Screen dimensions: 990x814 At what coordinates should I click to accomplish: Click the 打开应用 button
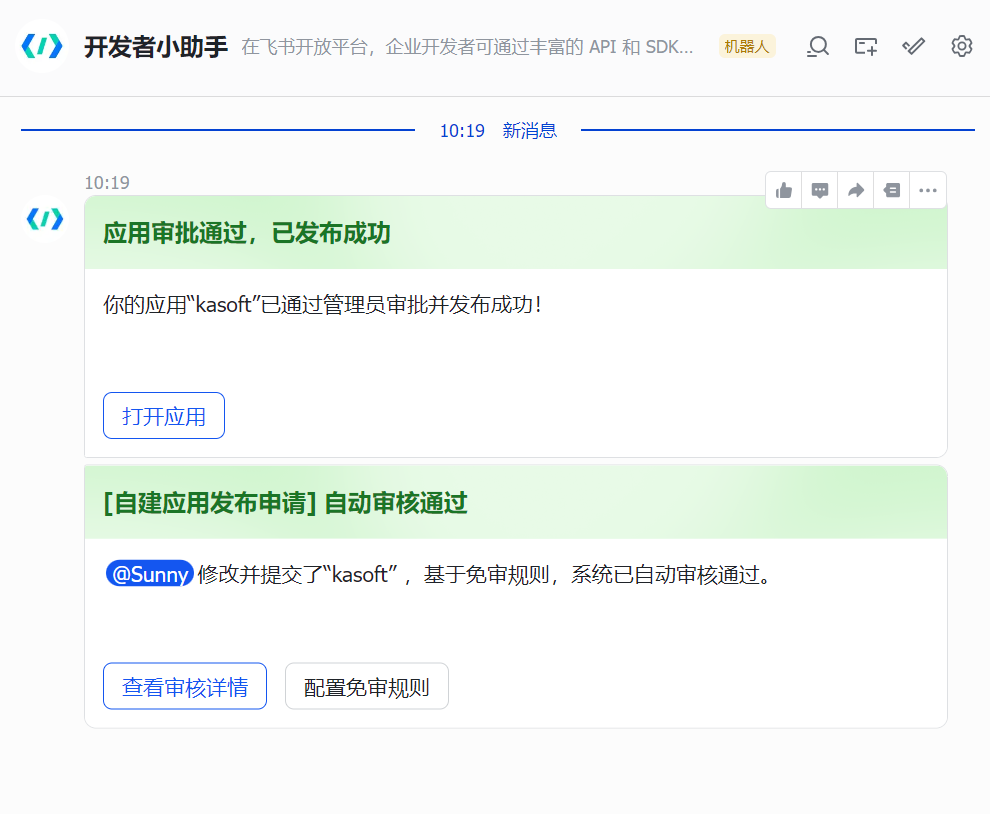coord(164,416)
